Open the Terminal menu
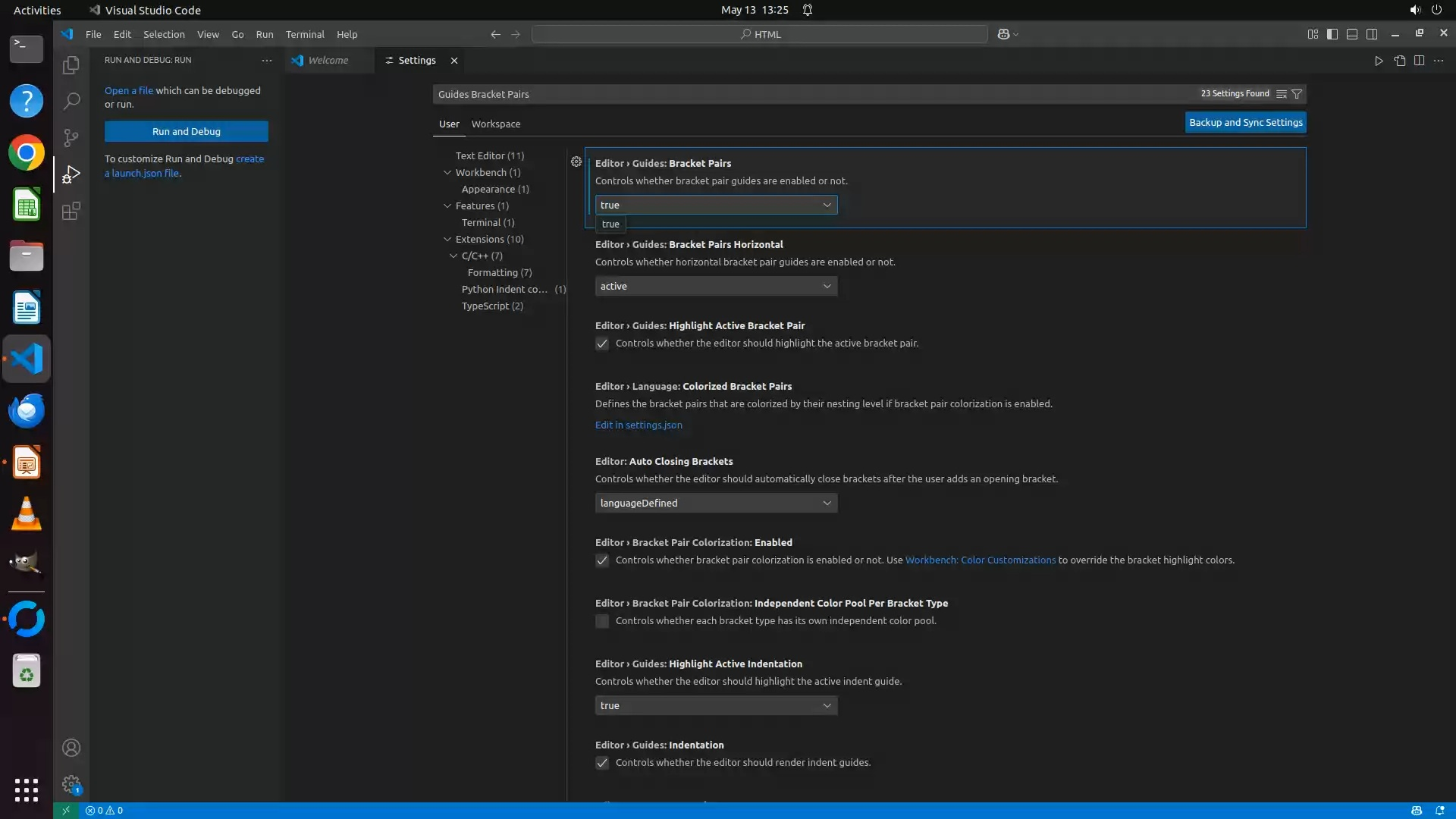Viewport: 1456px width, 819px height. click(x=304, y=34)
